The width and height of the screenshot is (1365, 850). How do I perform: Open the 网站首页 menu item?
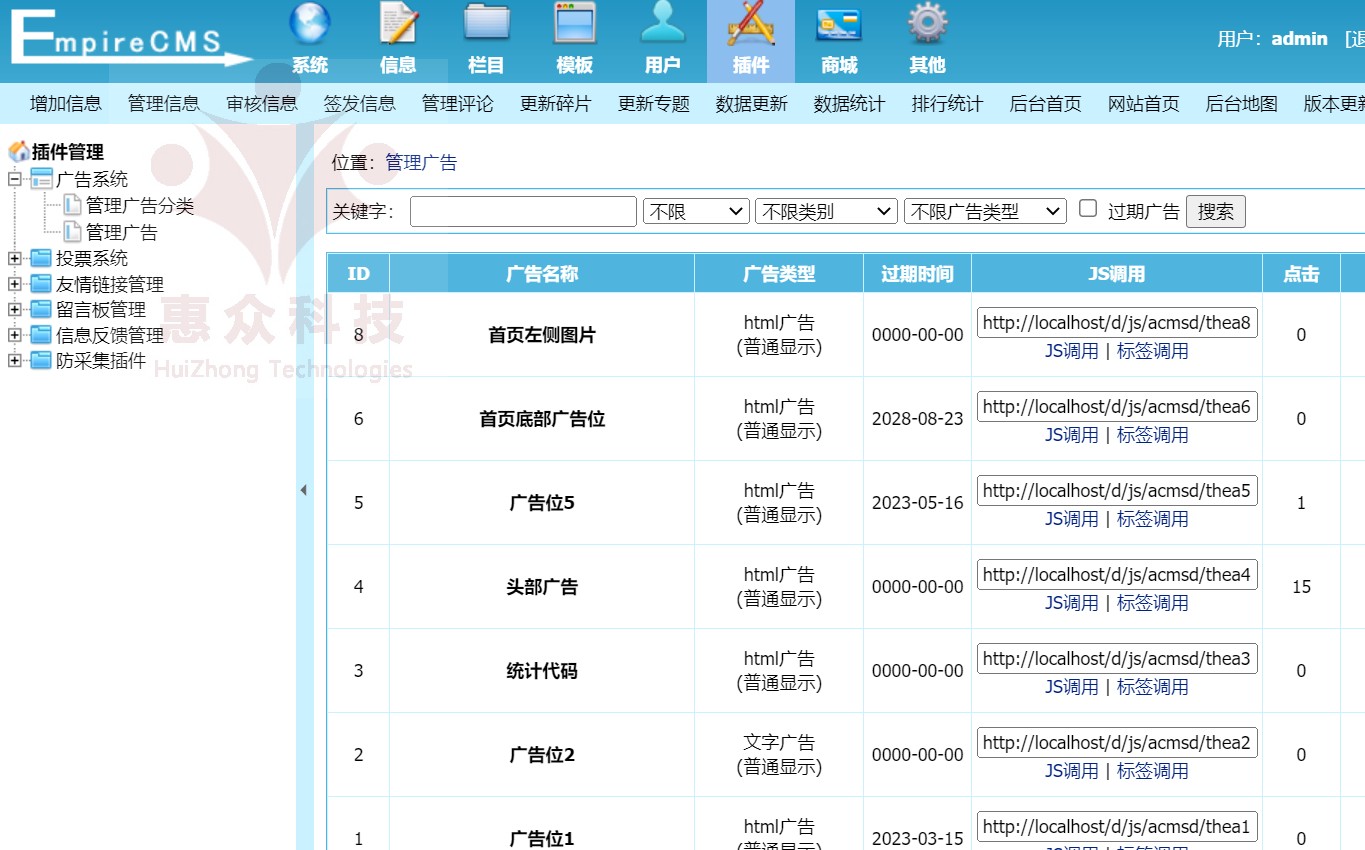coord(1144,104)
